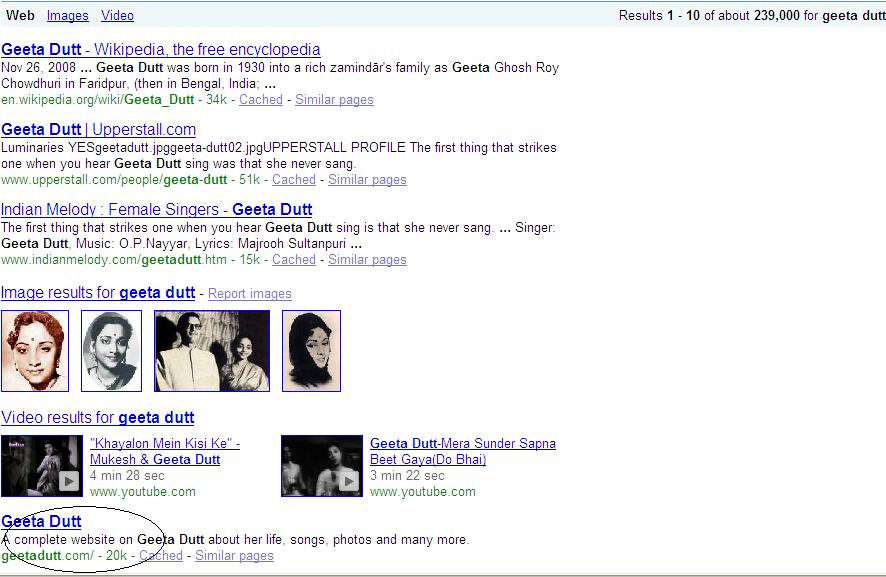Click the '4 min 28 sec' duration text

click(x=127, y=476)
